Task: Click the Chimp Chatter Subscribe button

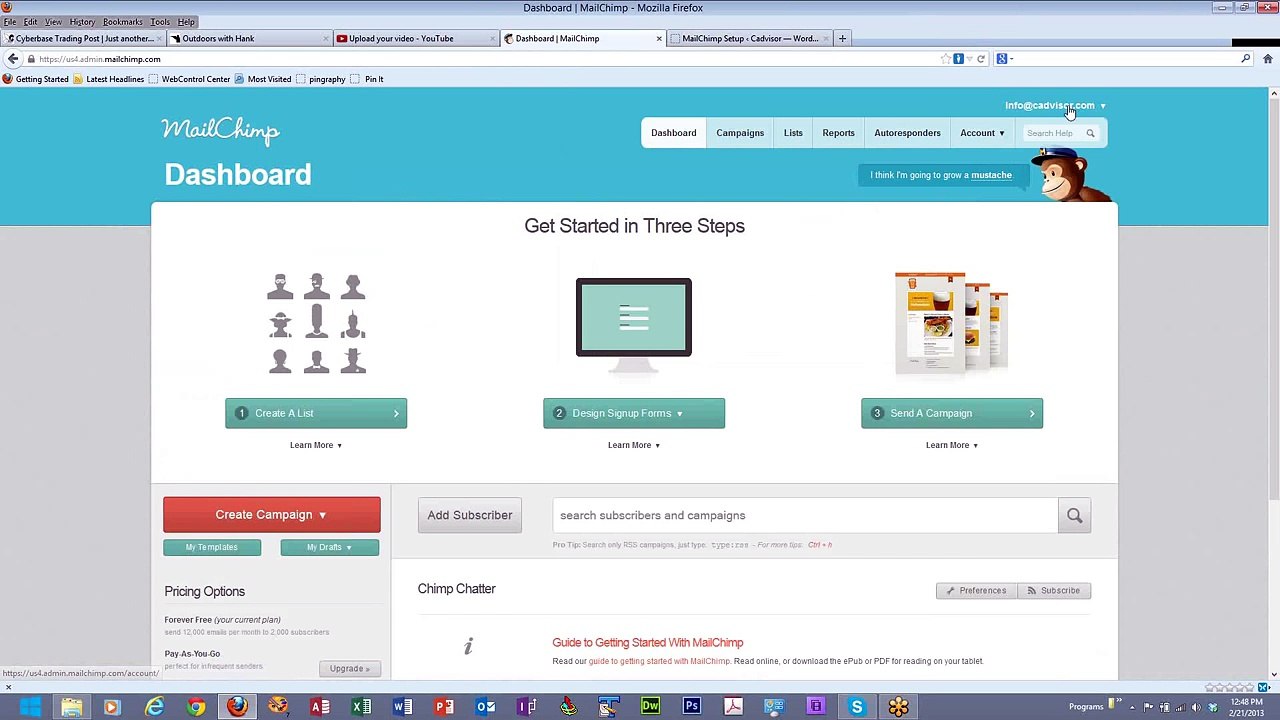Action: pyautogui.click(x=1054, y=590)
